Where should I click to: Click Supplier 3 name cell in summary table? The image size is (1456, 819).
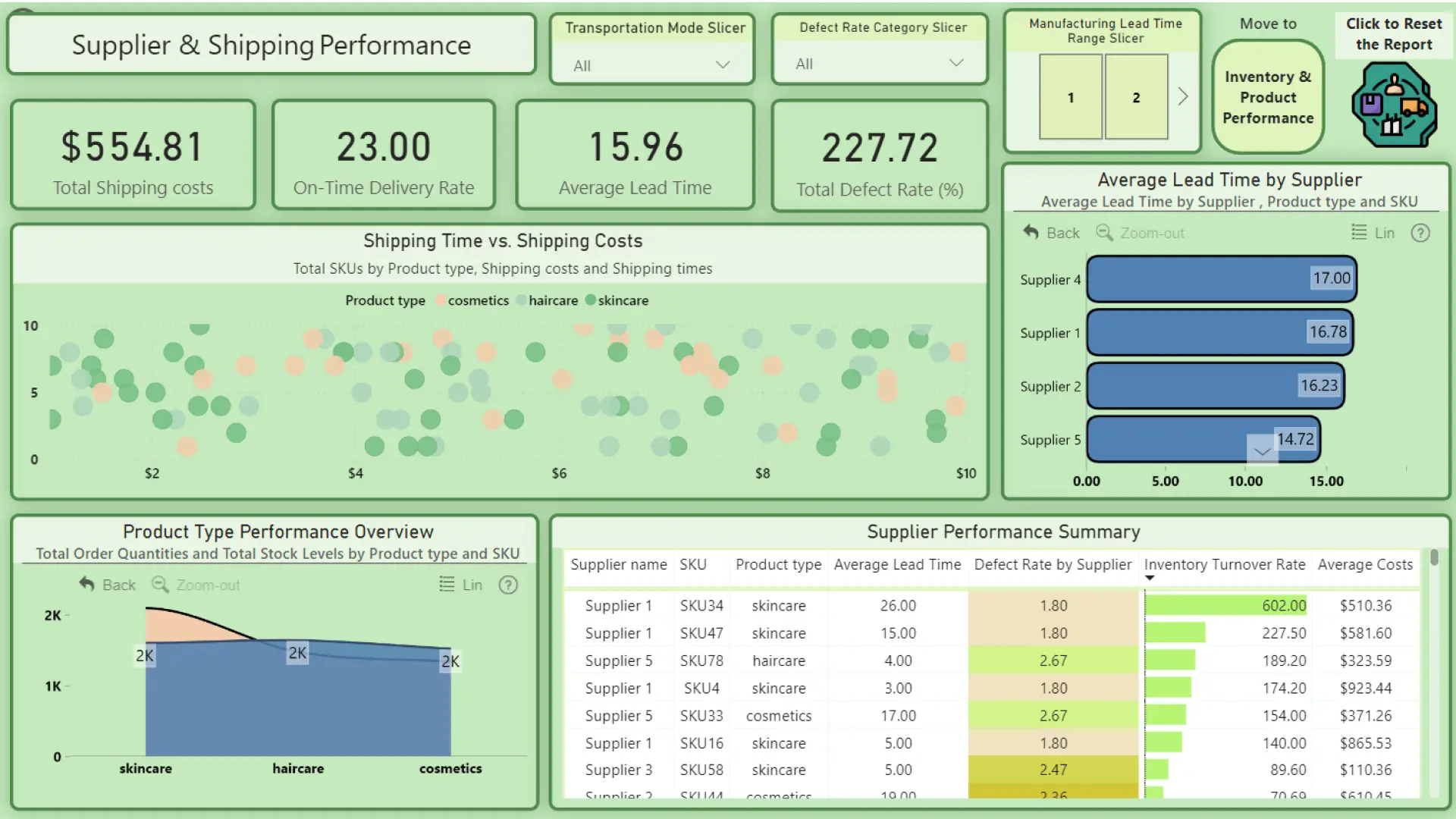pos(618,770)
